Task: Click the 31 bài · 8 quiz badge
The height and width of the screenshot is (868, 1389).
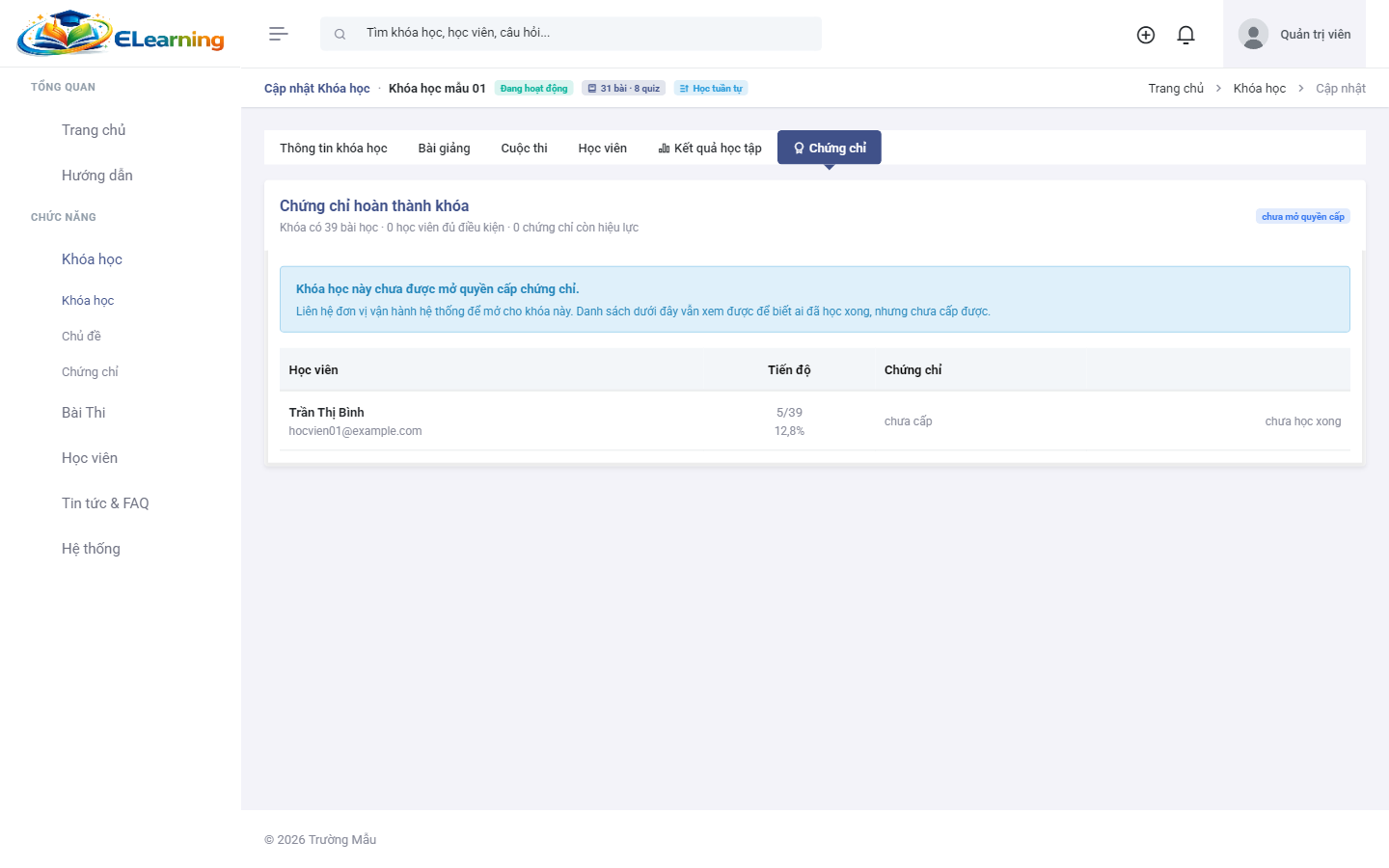Action: point(624,89)
